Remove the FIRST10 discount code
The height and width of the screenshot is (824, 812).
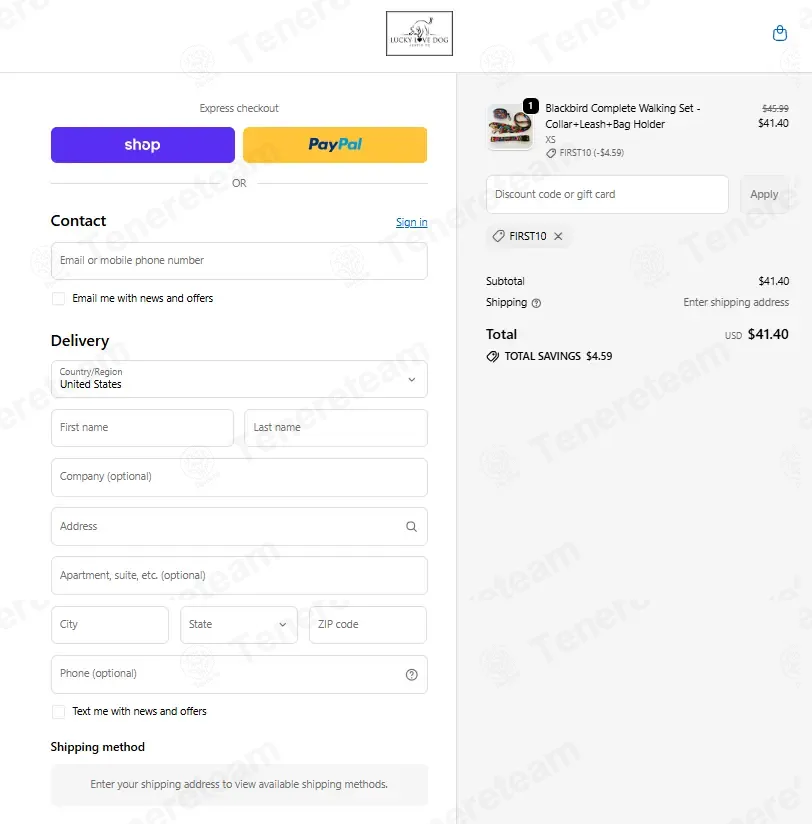coord(558,236)
